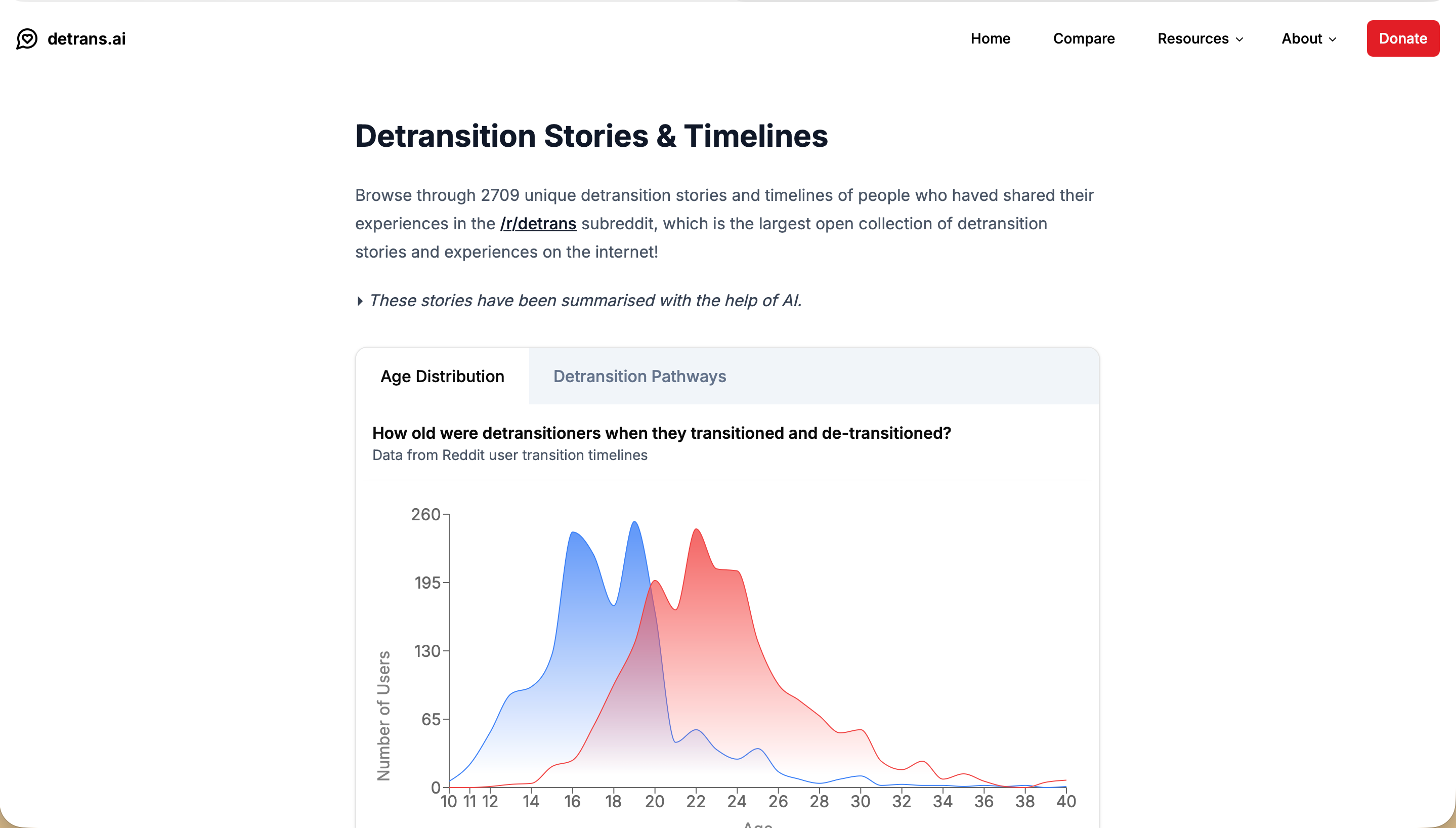Viewport: 1456px width, 828px height.
Task: Click the 260 label on the y-axis
Action: (425, 515)
